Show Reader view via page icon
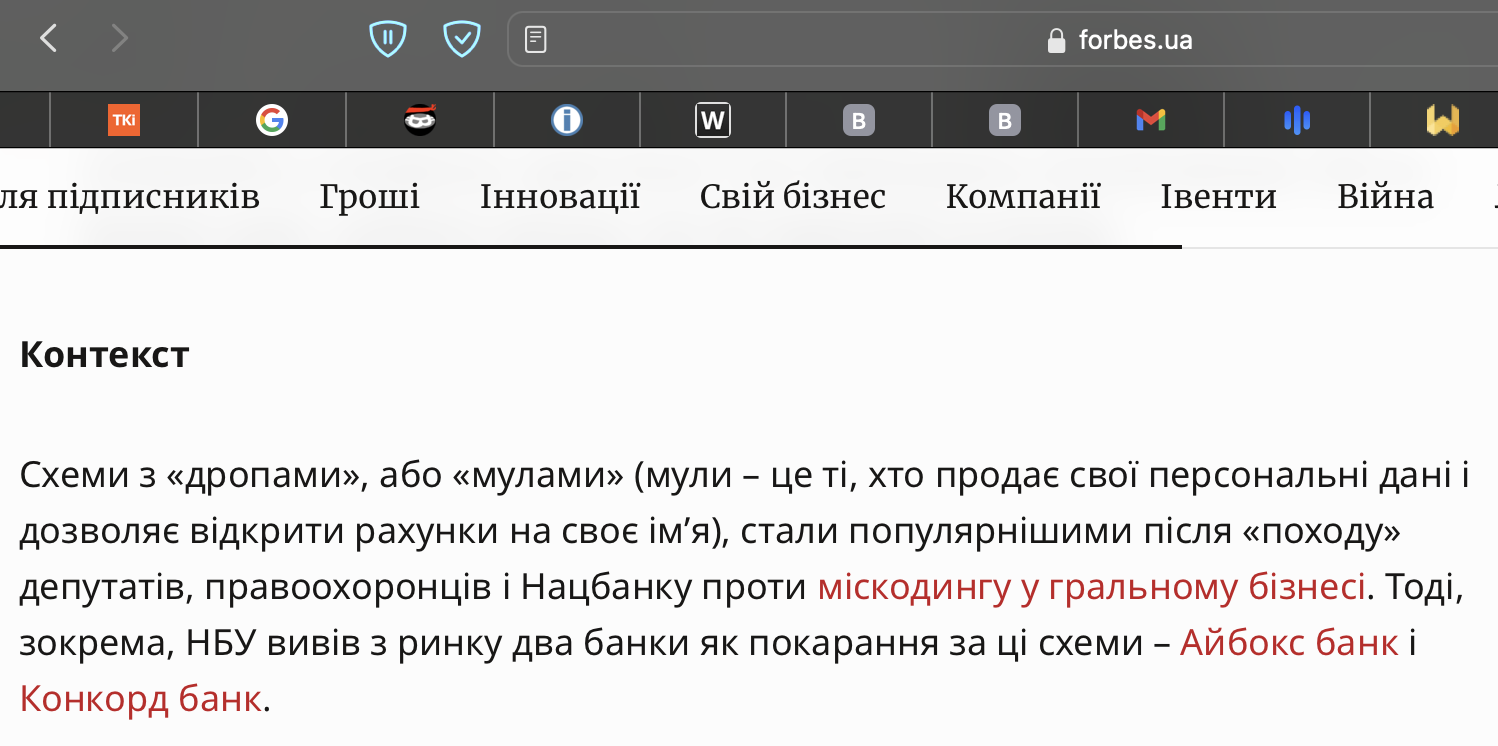Screen dimensions: 1498x746 [536, 40]
